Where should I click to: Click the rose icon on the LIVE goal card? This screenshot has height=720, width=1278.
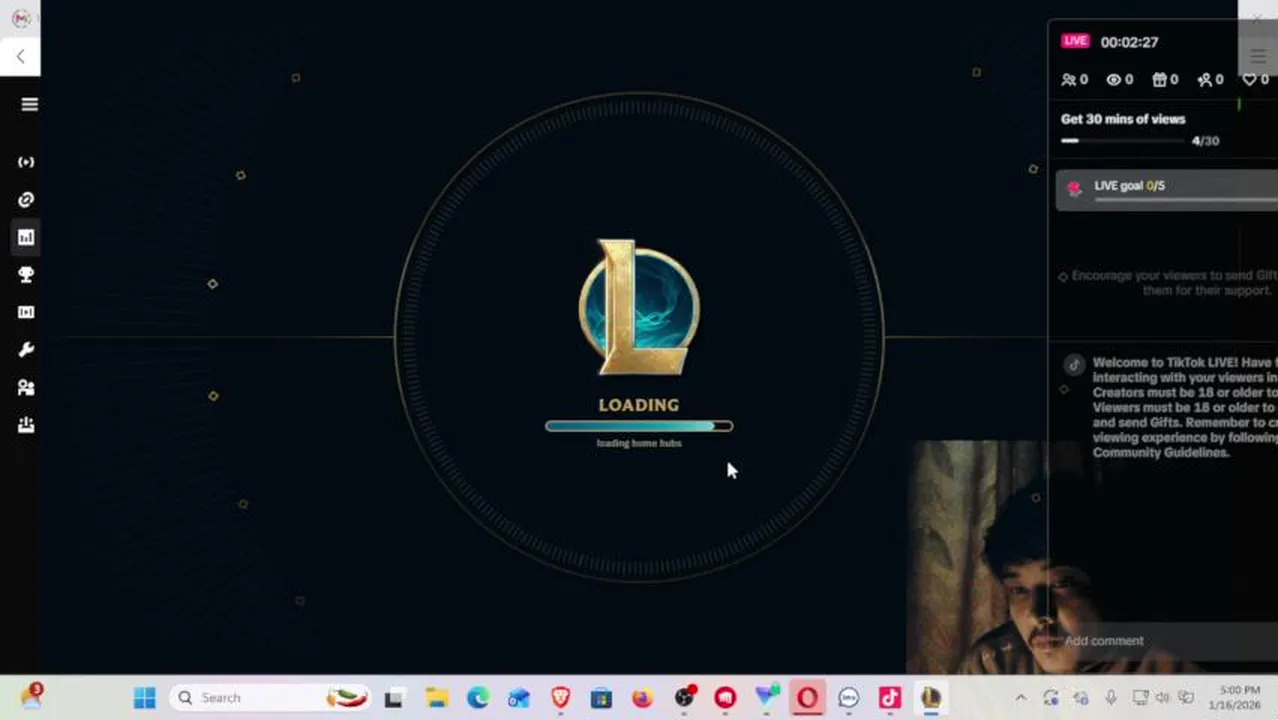1075,188
